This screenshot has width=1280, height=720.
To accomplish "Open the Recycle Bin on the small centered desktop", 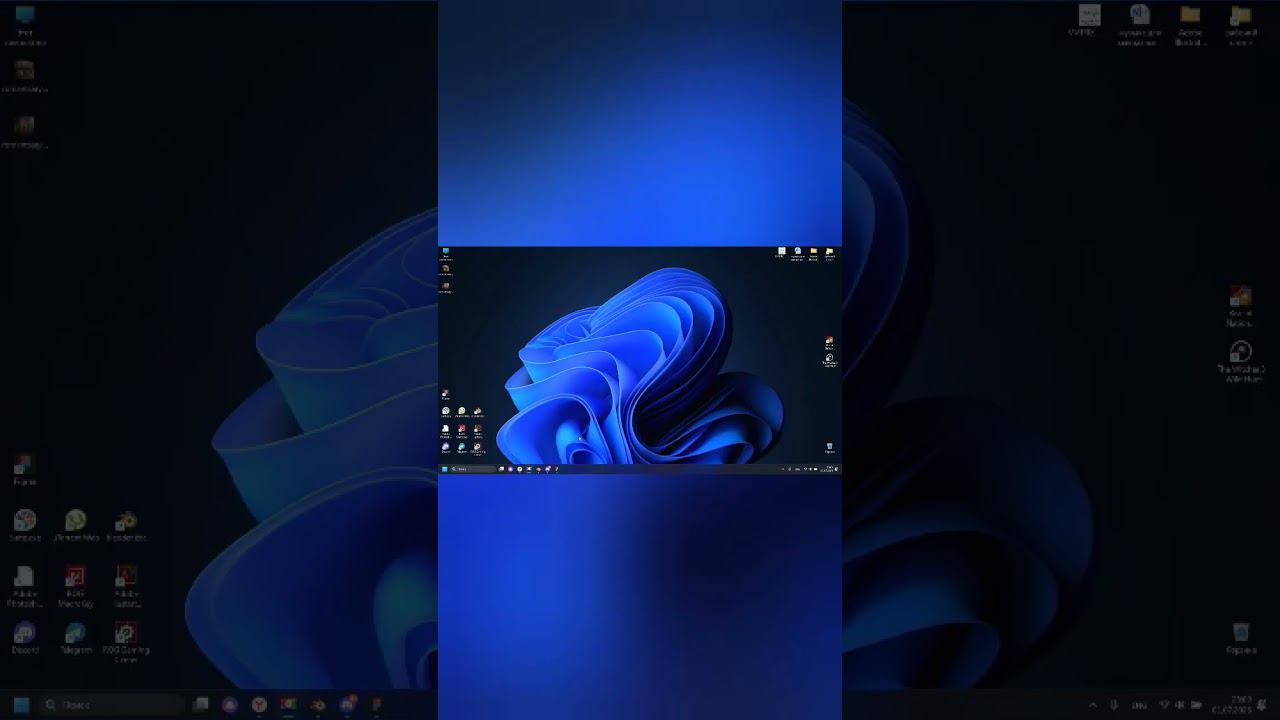I will [830, 448].
